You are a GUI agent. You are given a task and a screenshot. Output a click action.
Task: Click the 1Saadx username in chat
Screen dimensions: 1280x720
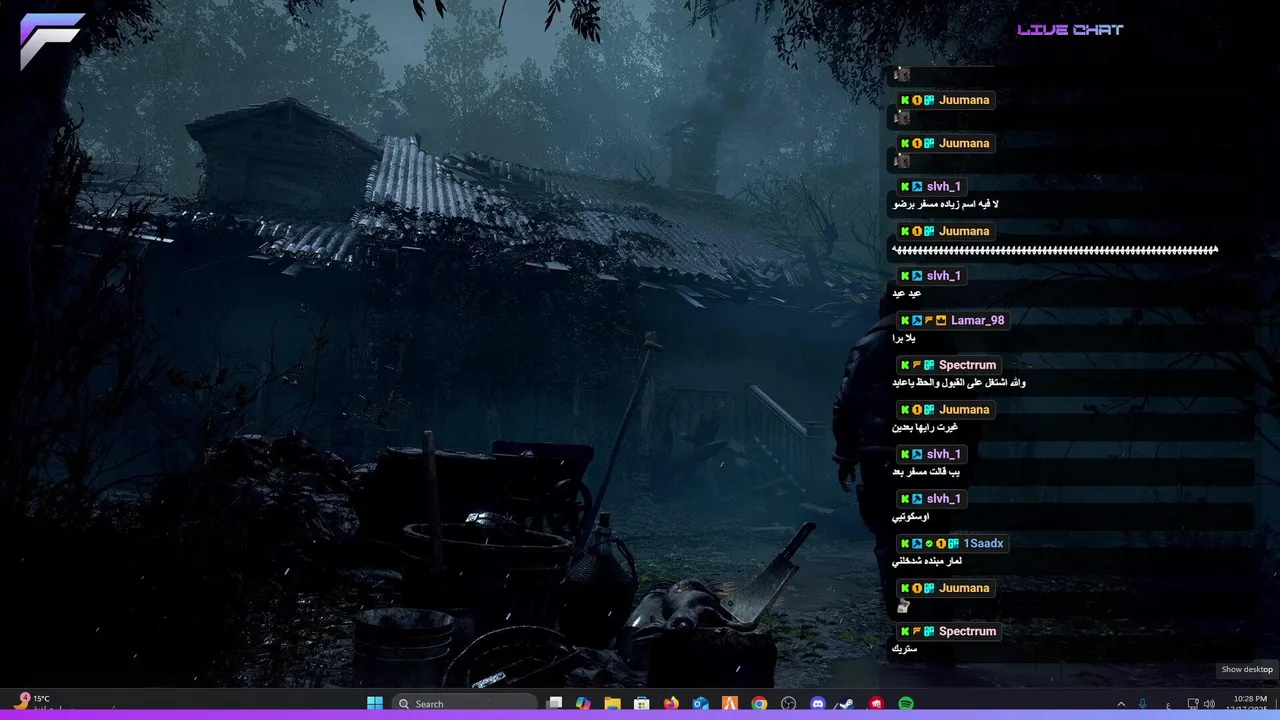983,543
